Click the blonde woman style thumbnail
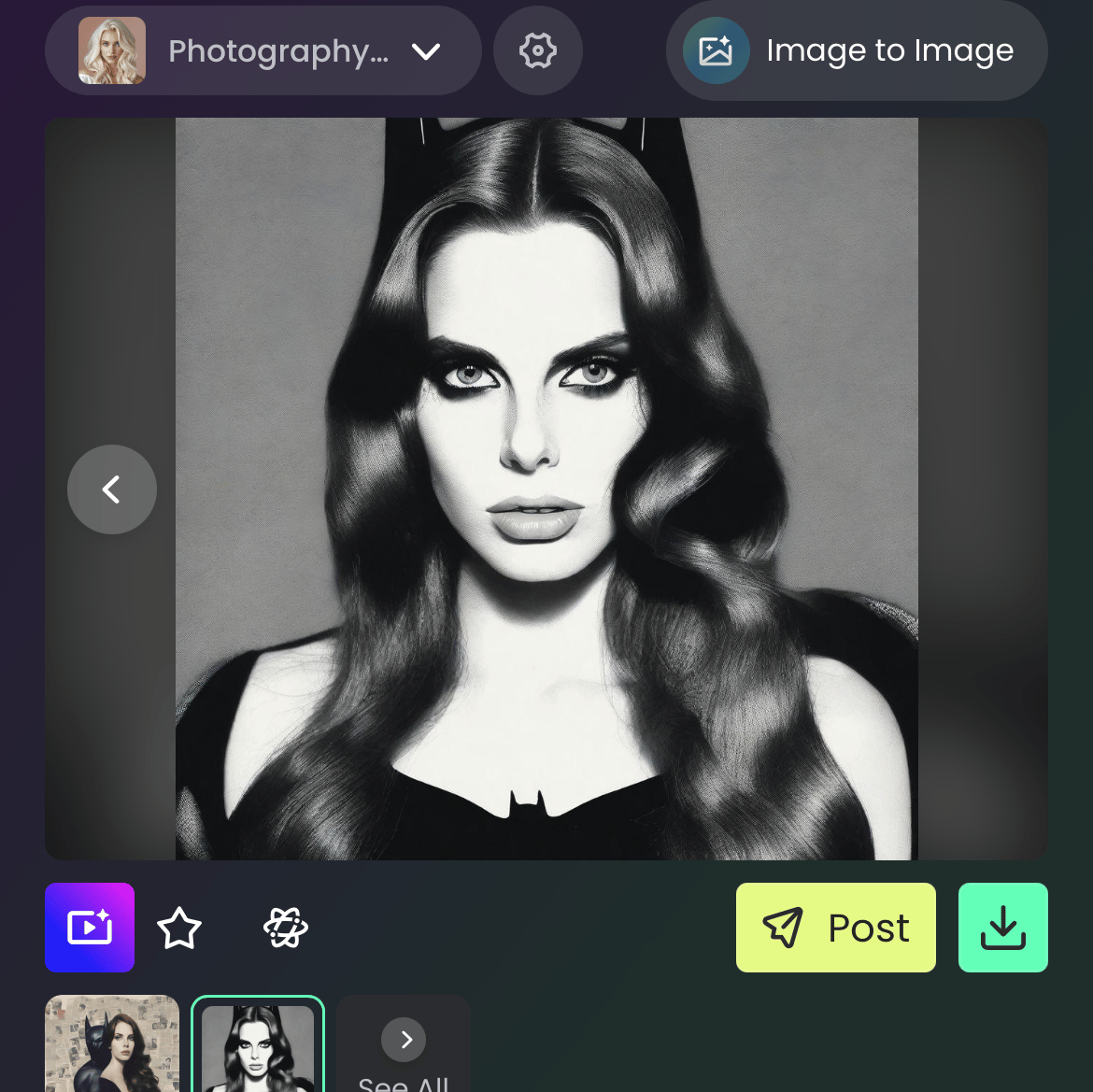This screenshot has height=1092, width=1093. (x=111, y=50)
